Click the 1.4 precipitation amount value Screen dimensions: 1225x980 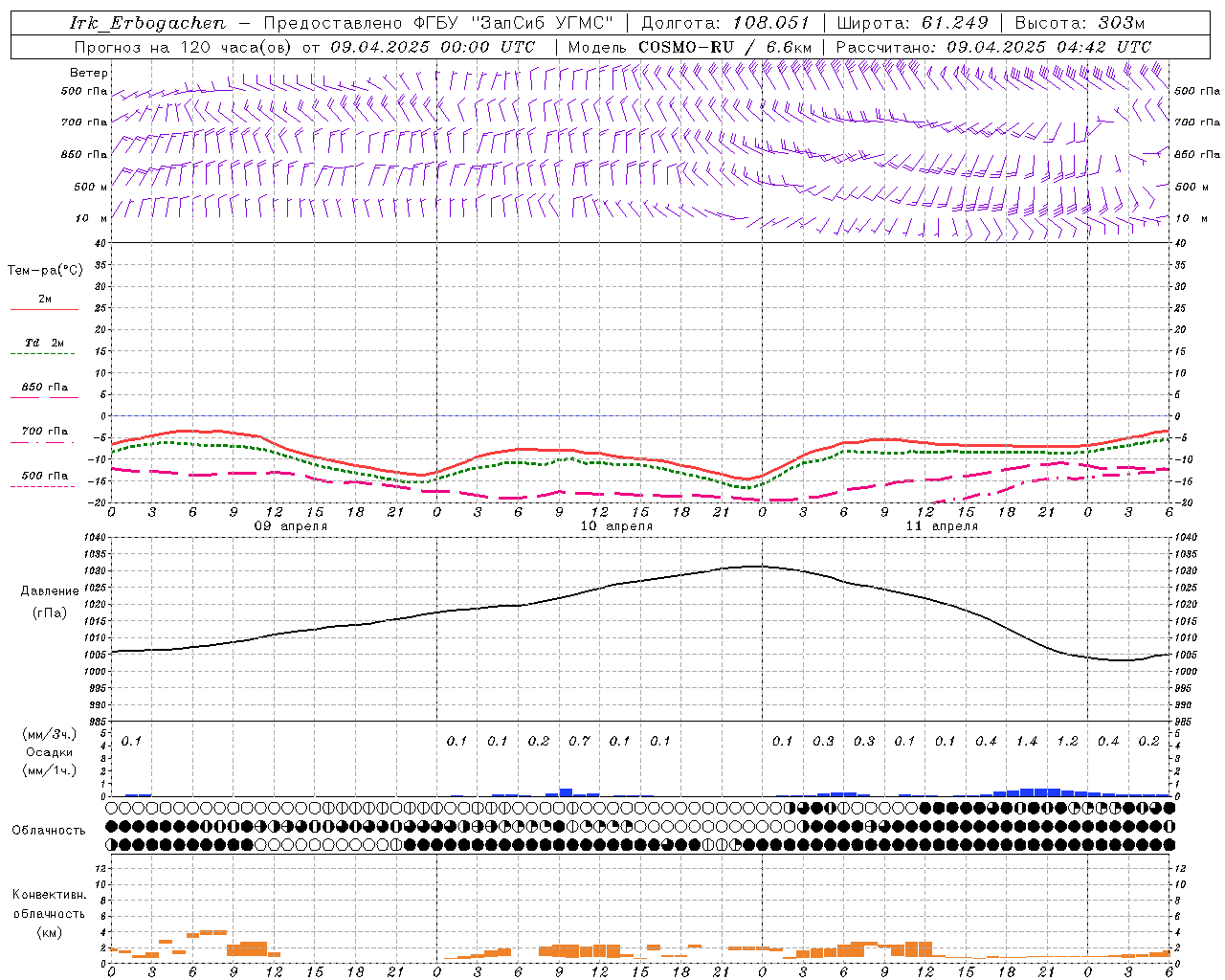(x=1026, y=741)
